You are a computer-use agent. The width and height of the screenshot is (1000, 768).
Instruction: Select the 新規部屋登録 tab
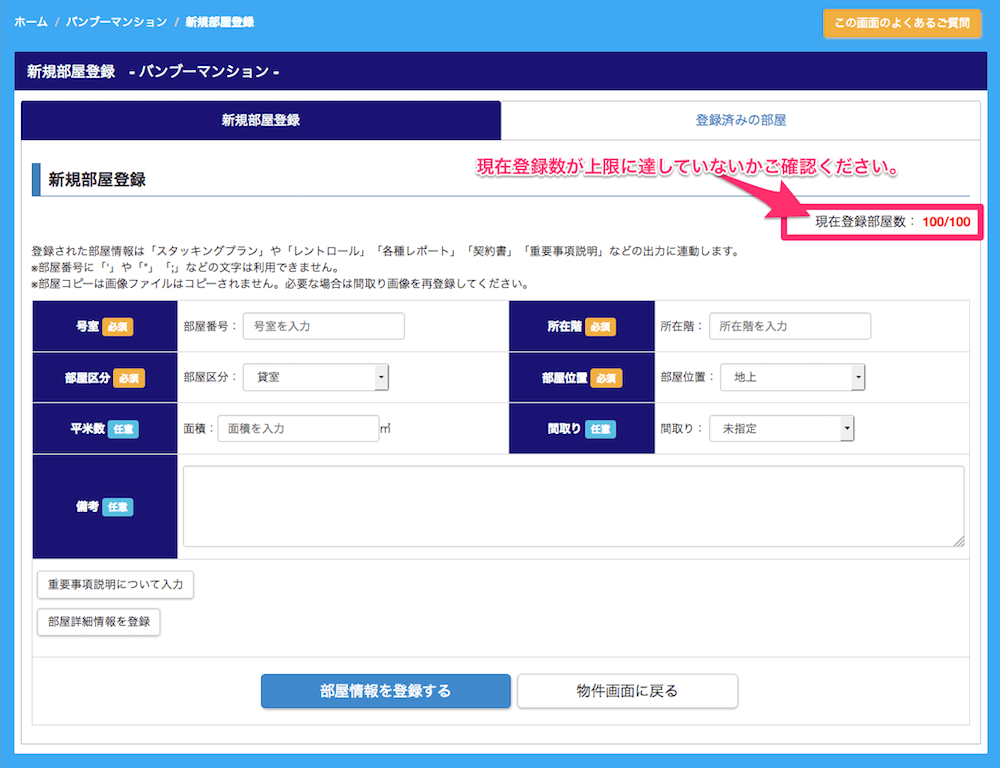261,120
